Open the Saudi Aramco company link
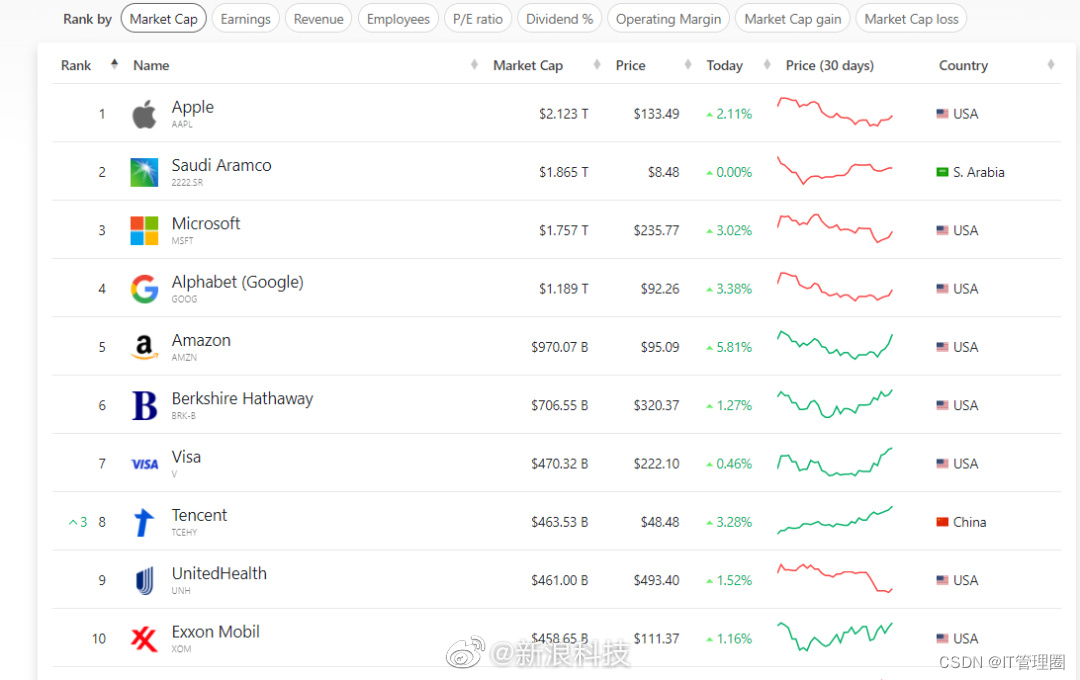 tap(221, 165)
